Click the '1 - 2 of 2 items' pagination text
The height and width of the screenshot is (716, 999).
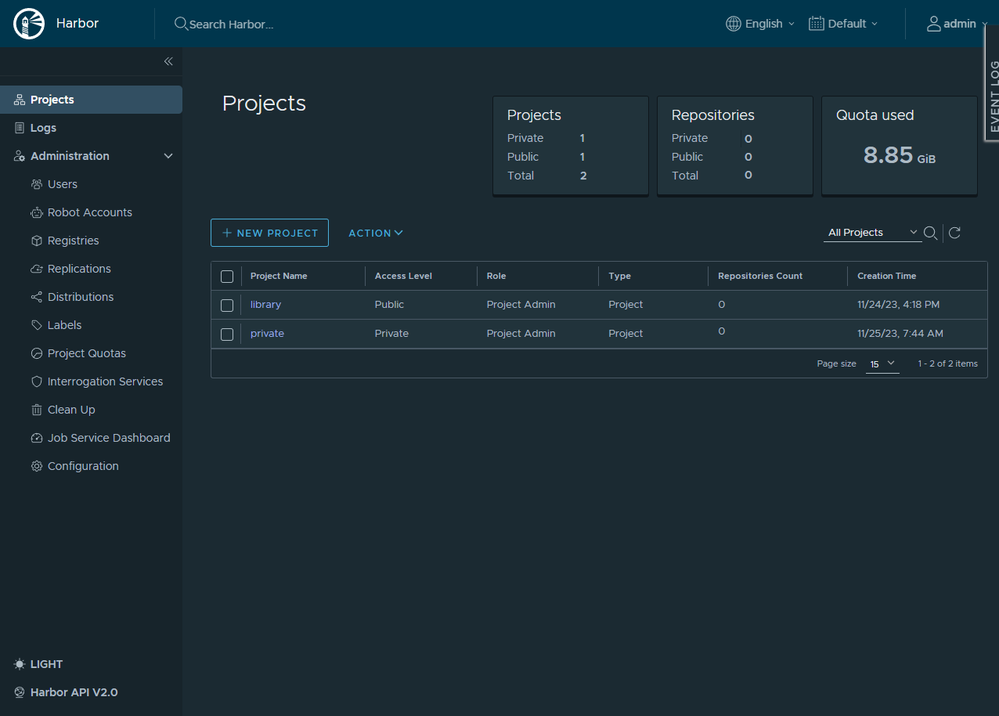click(x=947, y=364)
